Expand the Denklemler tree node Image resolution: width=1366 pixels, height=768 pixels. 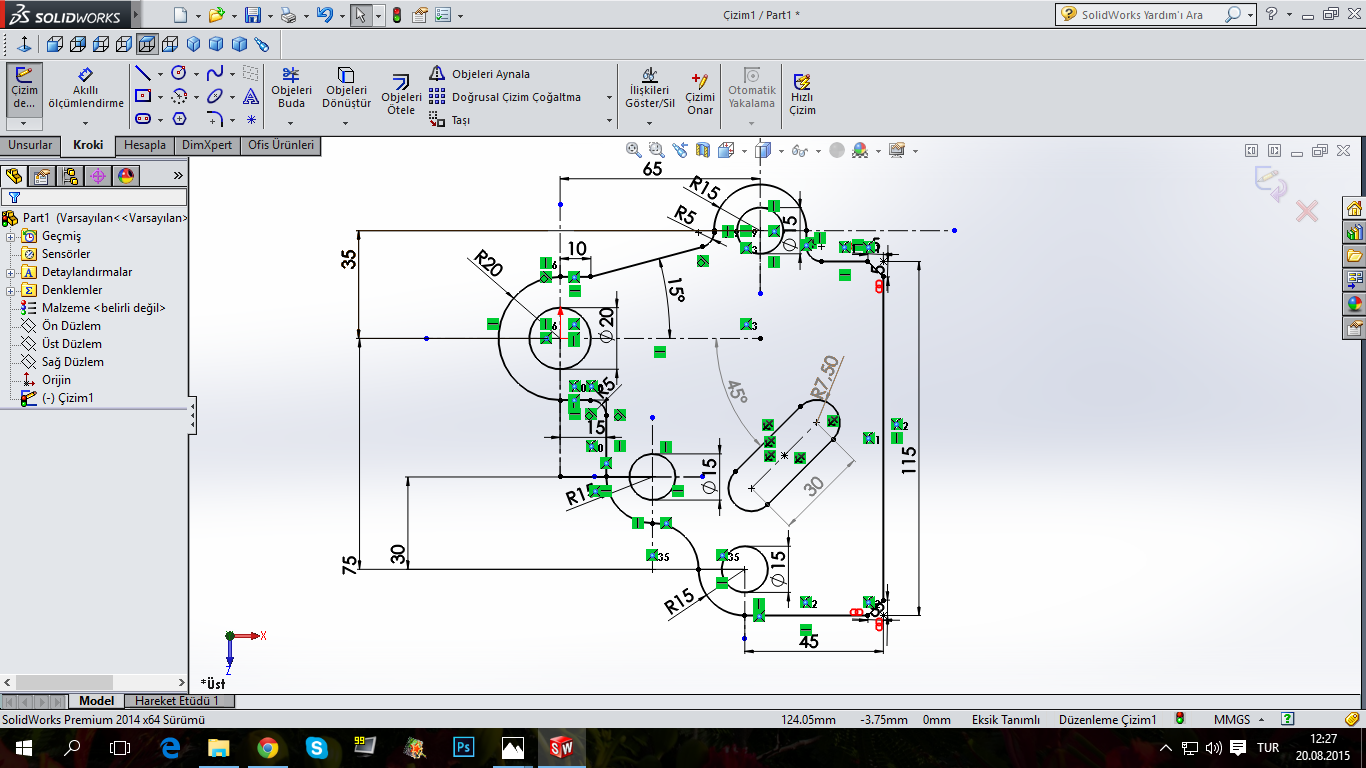11,291
